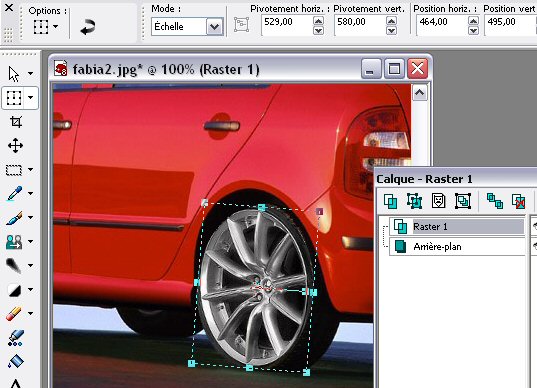Click the bottom-left corner deform handle
The width and height of the screenshot is (537, 388).
pos(192,363)
